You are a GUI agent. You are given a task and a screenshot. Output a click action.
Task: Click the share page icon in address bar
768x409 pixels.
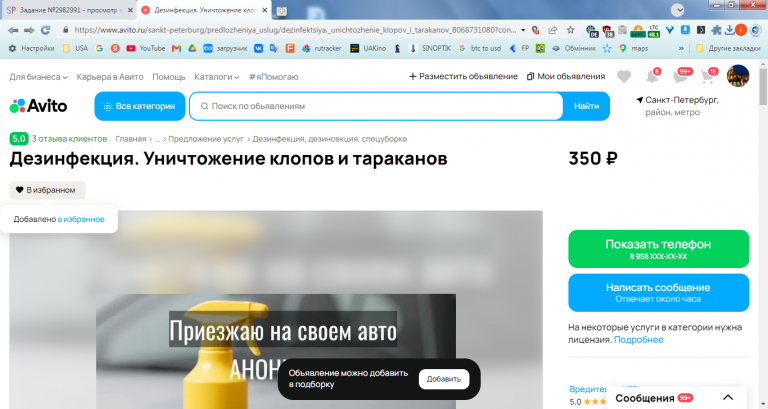click(x=552, y=30)
